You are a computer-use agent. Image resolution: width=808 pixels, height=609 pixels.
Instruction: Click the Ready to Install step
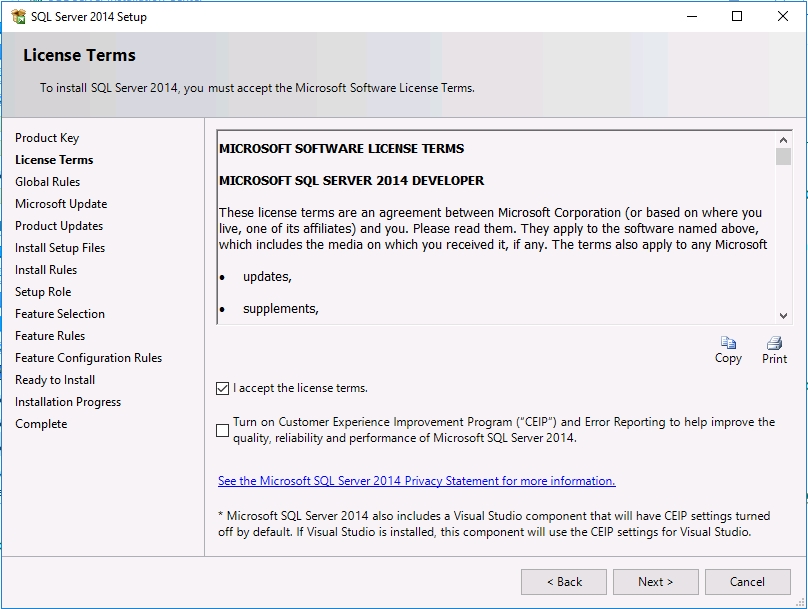pyautogui.click(x=55, y=380)
